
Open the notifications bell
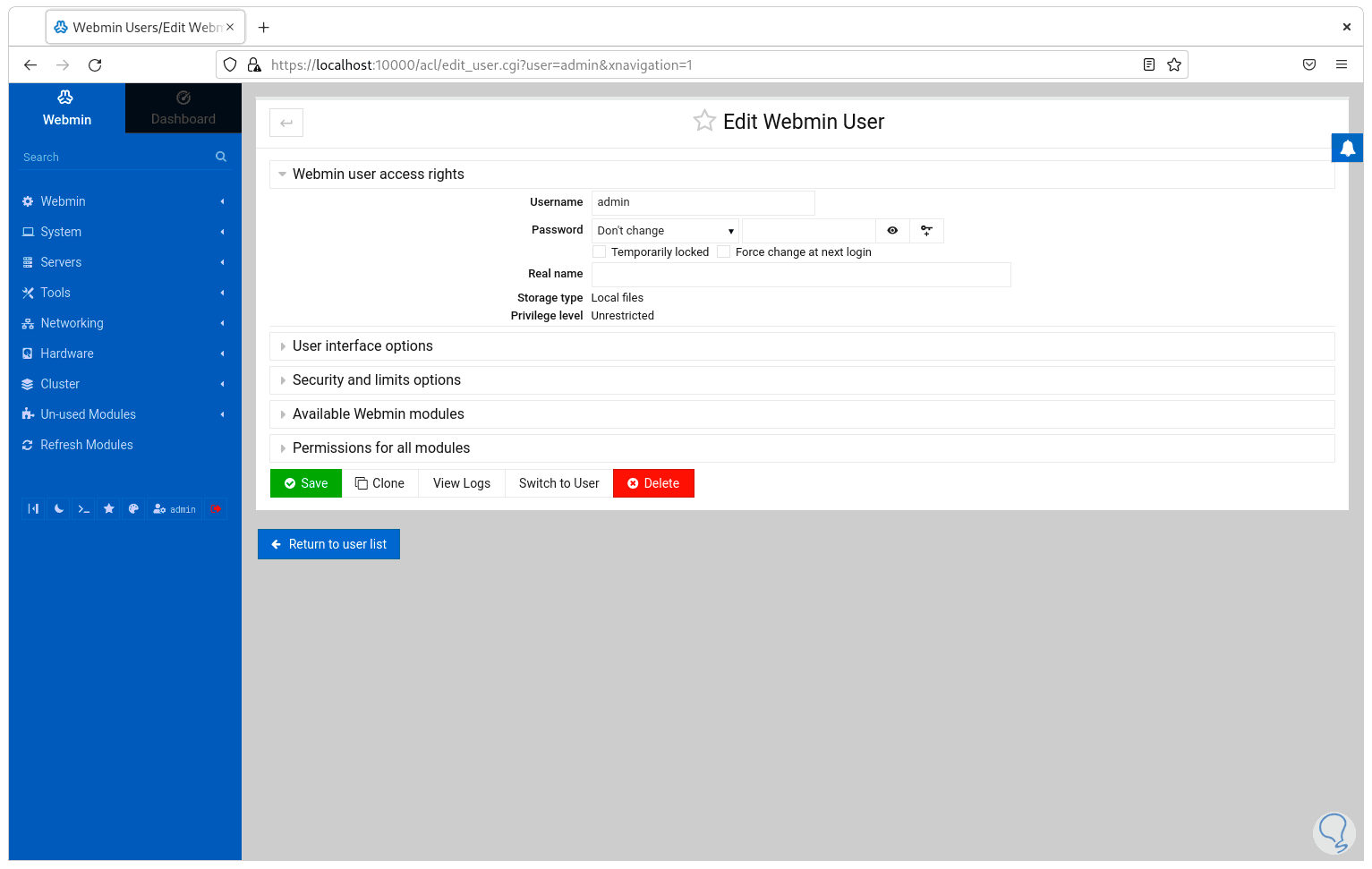pos(1347,148)
